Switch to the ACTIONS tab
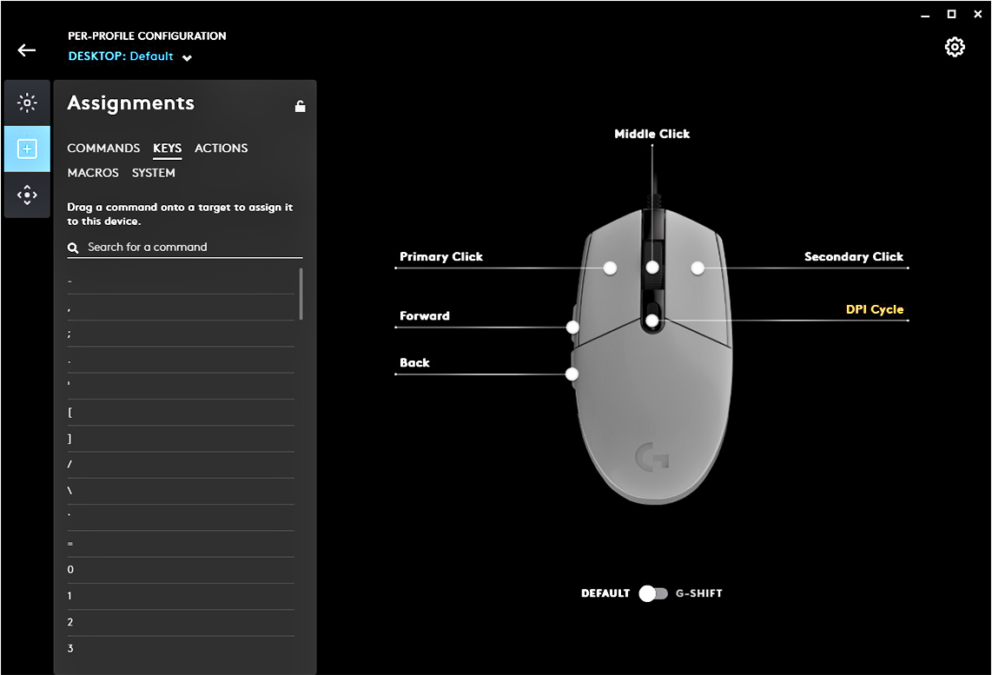 221,148
